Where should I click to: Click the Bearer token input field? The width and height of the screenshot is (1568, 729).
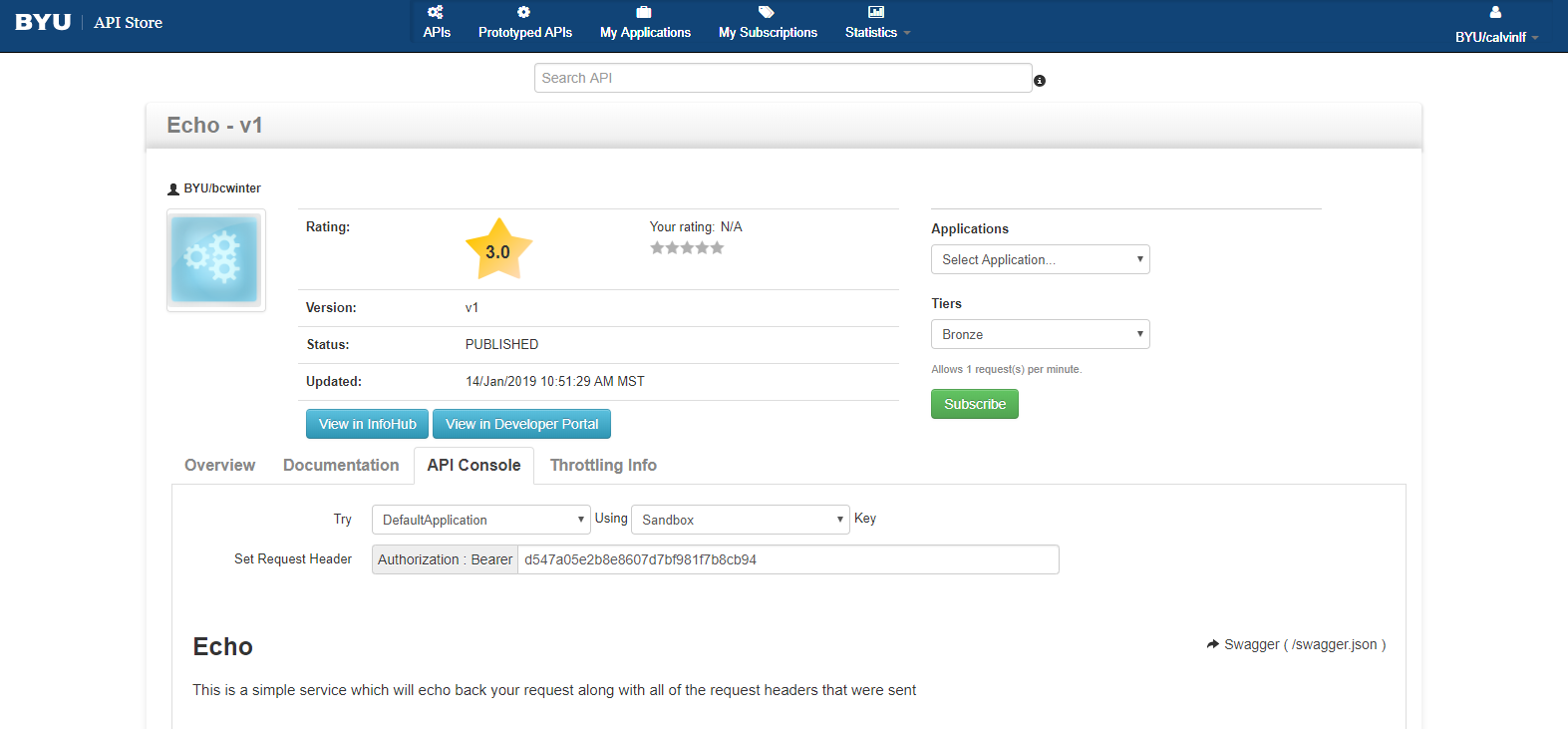pos(787,559)
